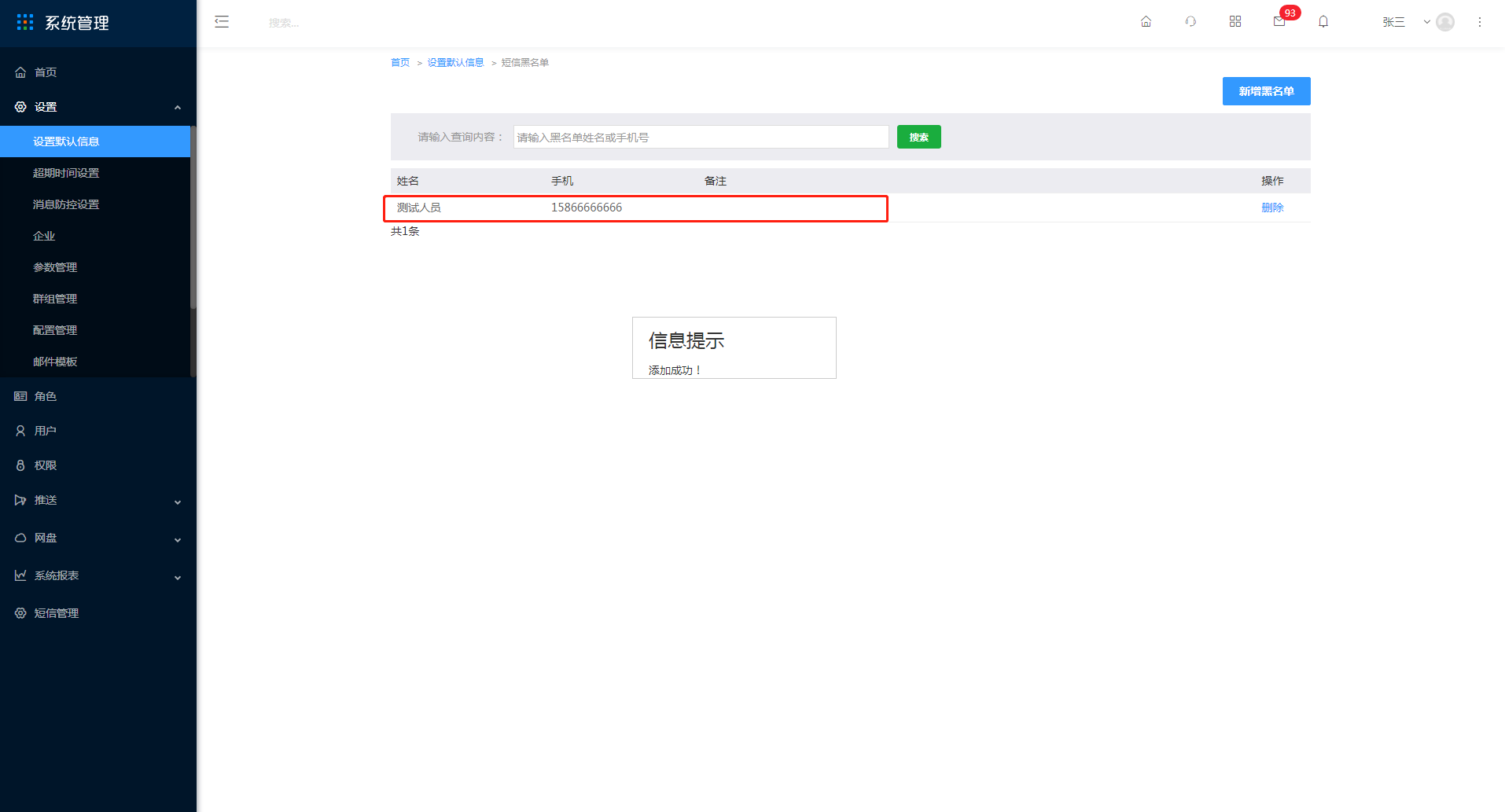The height and width of the screenshot is (812, 1505).
Task: Click the 姓名 column header
Action: pyautogui.click(x=407, y=181)
